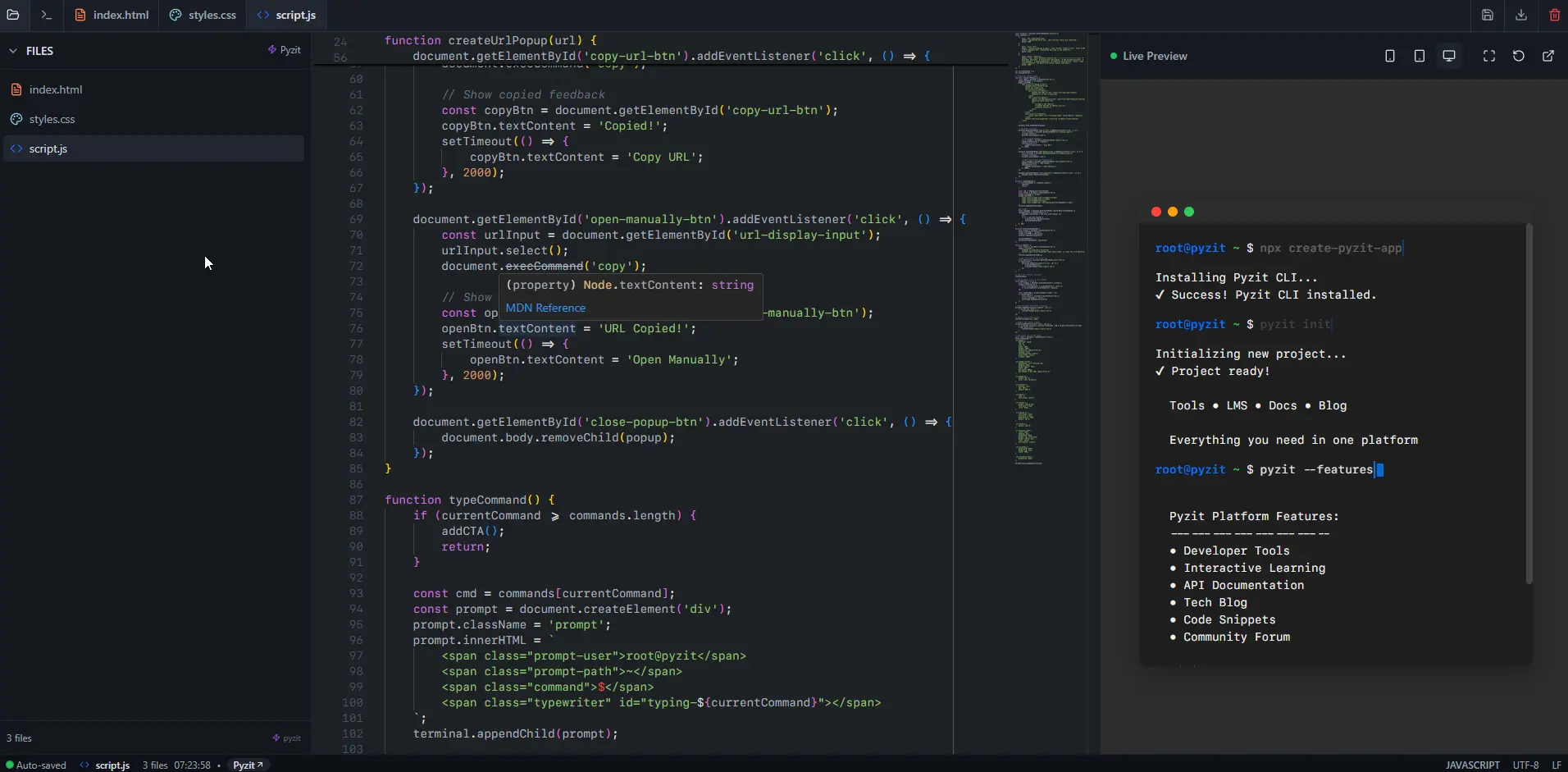Select script.js in the file list
The image size is (1568, 772).
pyautogui.click(x=153, y=148)
